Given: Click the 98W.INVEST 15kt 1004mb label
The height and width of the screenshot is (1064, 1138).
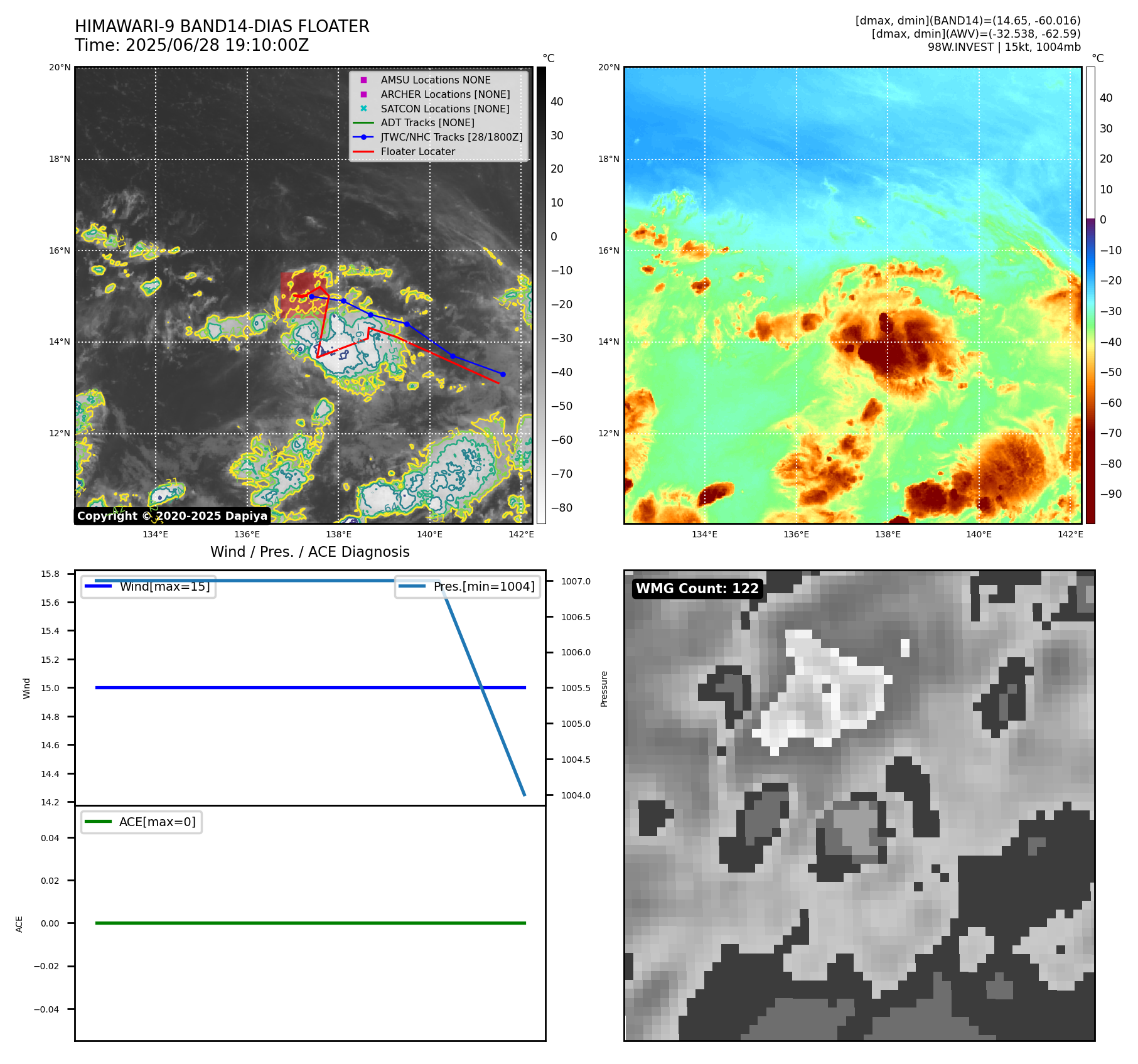Looking at the screenshot, I should [1004, 47].
